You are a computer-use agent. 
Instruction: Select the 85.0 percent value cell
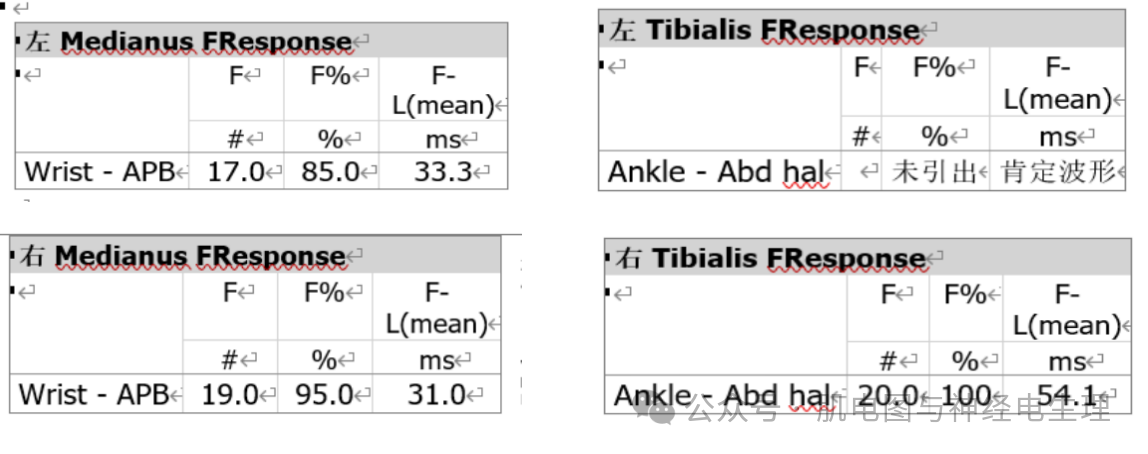(330, 172)
